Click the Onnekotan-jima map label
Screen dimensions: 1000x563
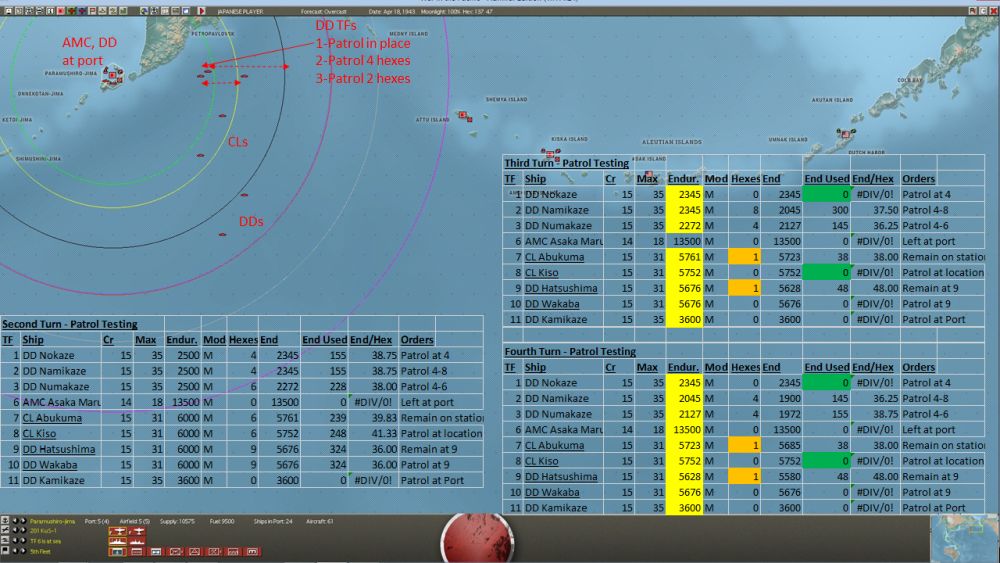pos(40,93)
